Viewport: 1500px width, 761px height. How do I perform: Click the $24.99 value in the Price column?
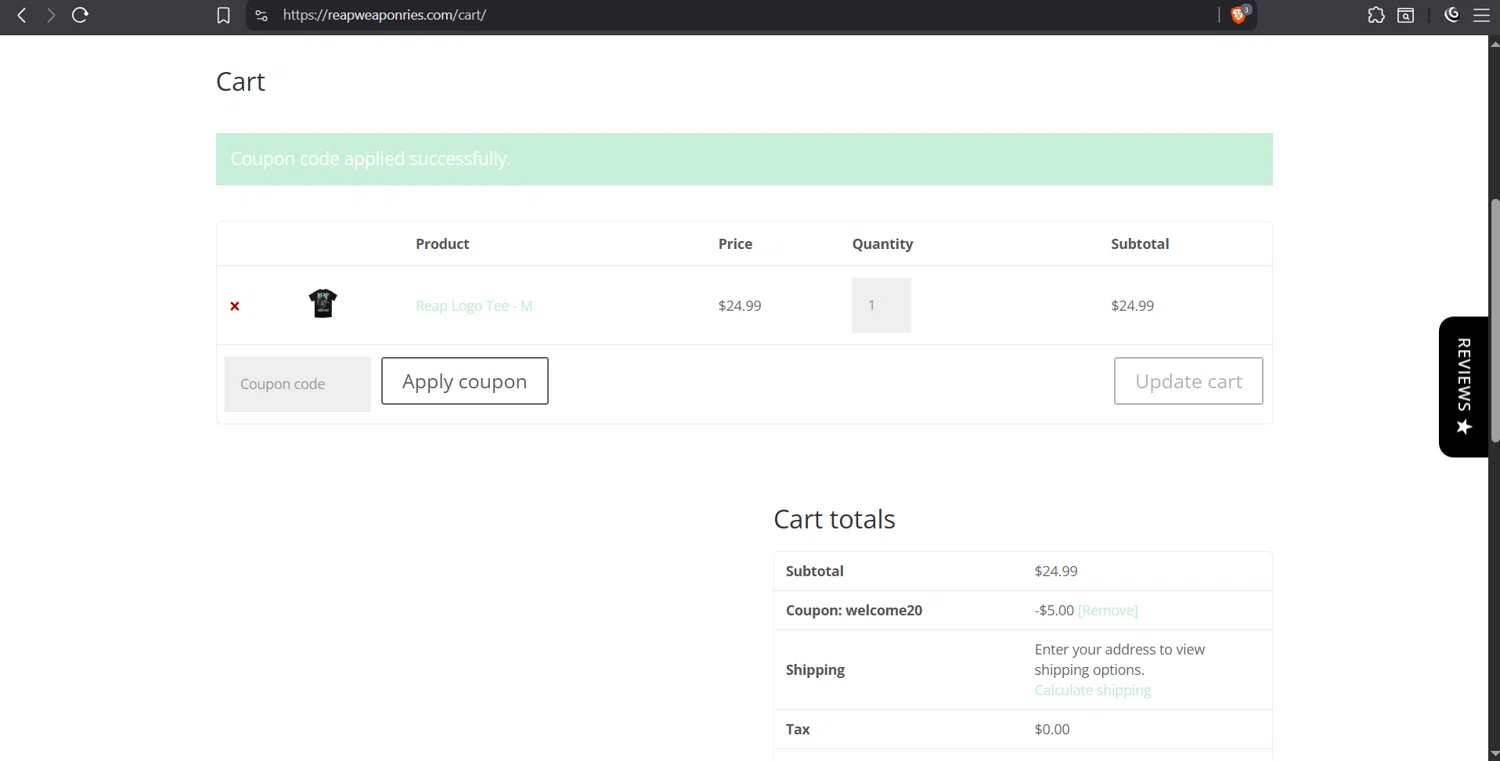(739, 306)
